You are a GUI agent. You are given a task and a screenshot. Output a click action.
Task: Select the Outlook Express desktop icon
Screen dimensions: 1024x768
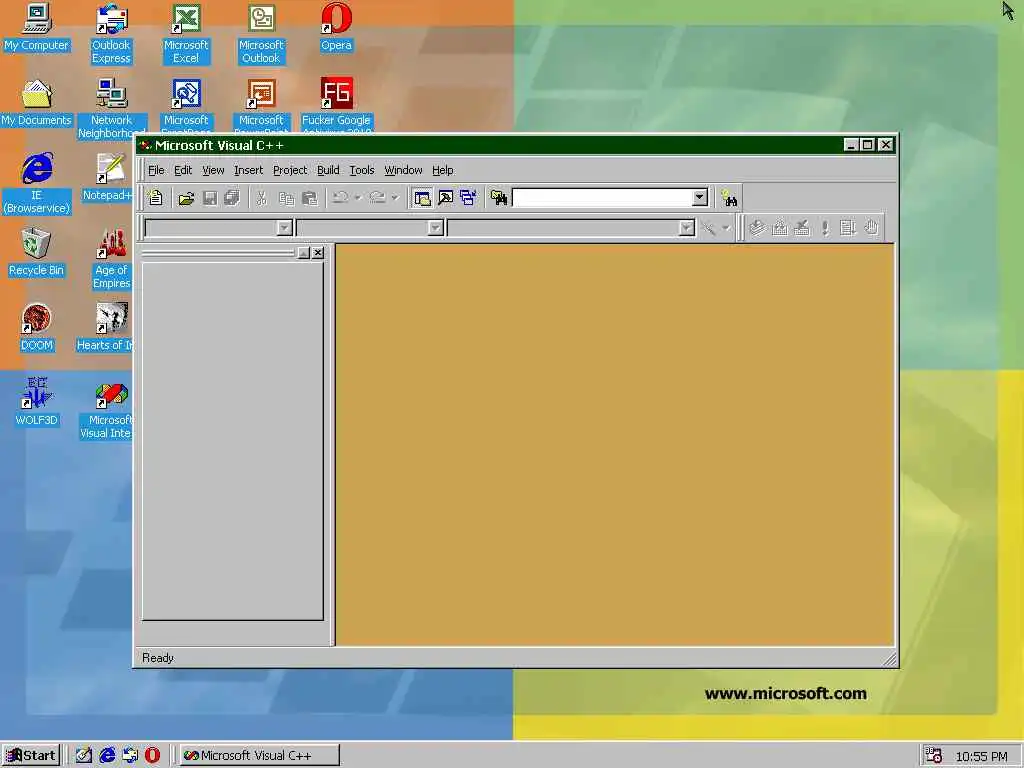pos(111,34)
